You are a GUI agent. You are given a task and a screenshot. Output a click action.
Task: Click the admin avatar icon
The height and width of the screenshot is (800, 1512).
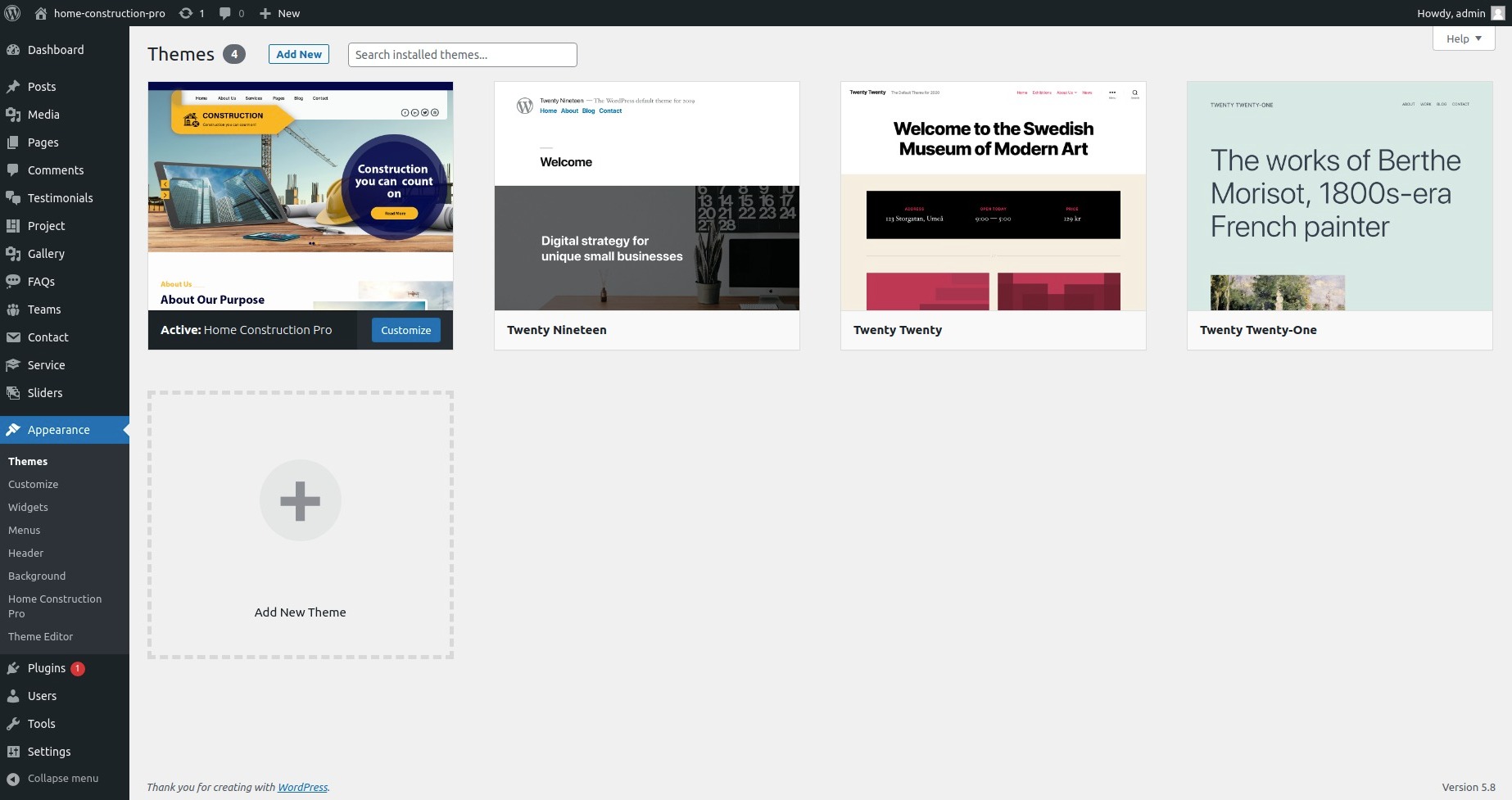pos(1497,13)
